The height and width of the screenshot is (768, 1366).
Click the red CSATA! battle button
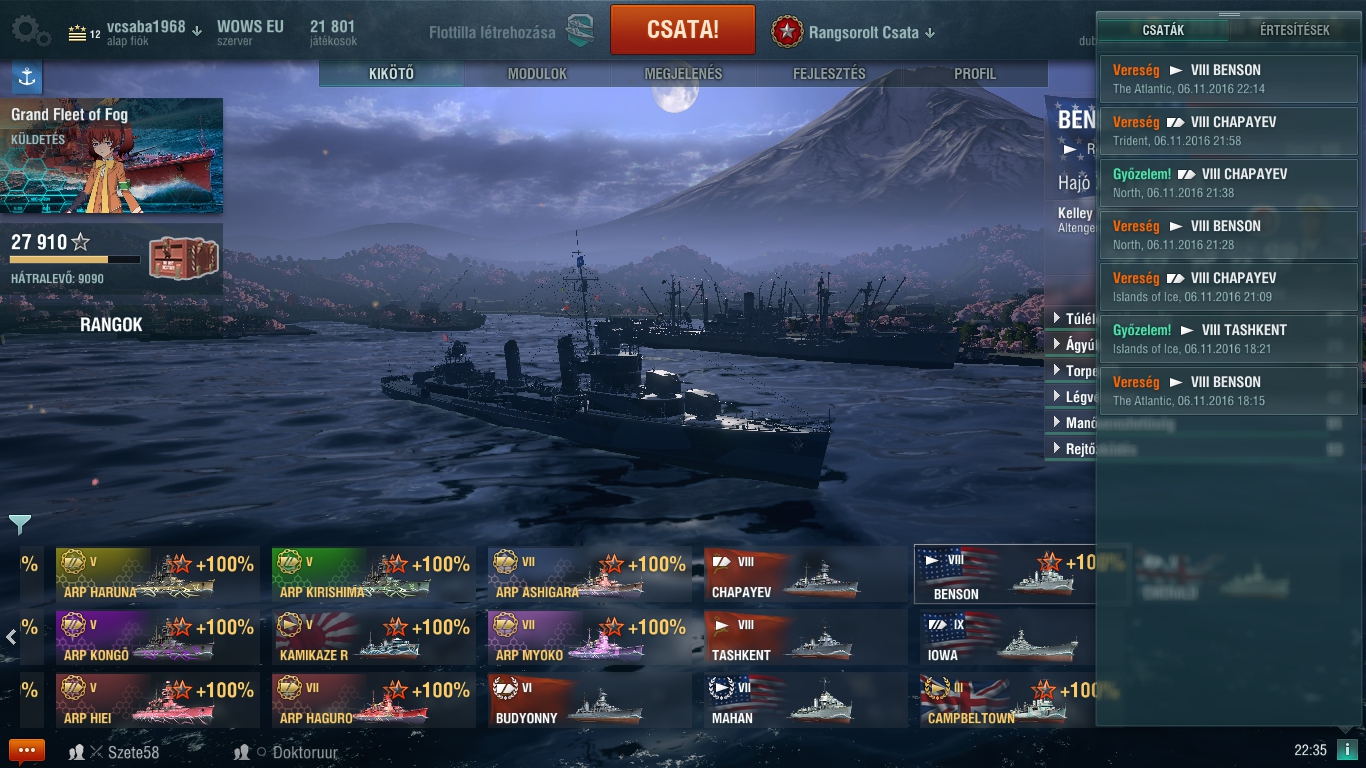click(x=683, y=30)
